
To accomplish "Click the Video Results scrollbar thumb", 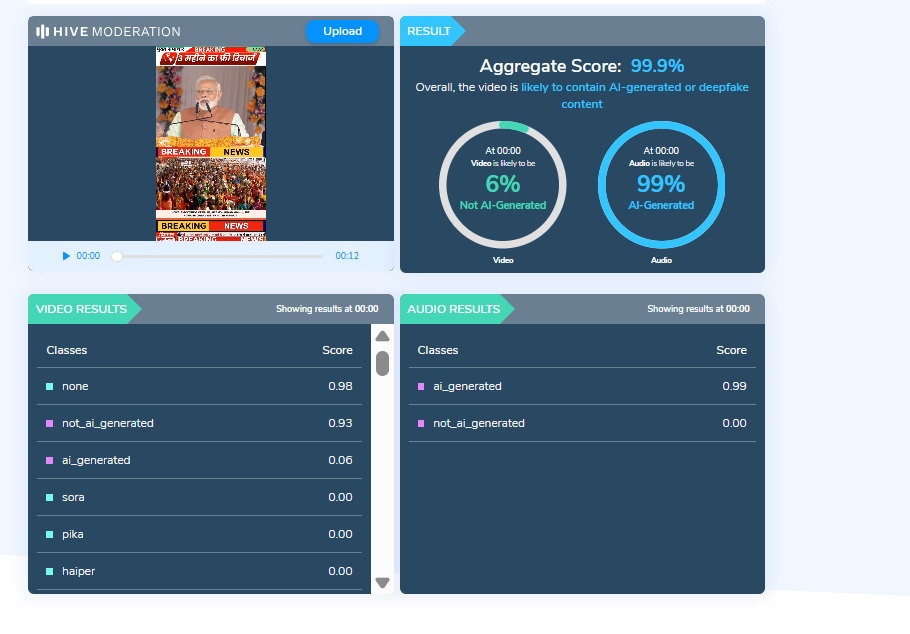I will tap(382, 363).
